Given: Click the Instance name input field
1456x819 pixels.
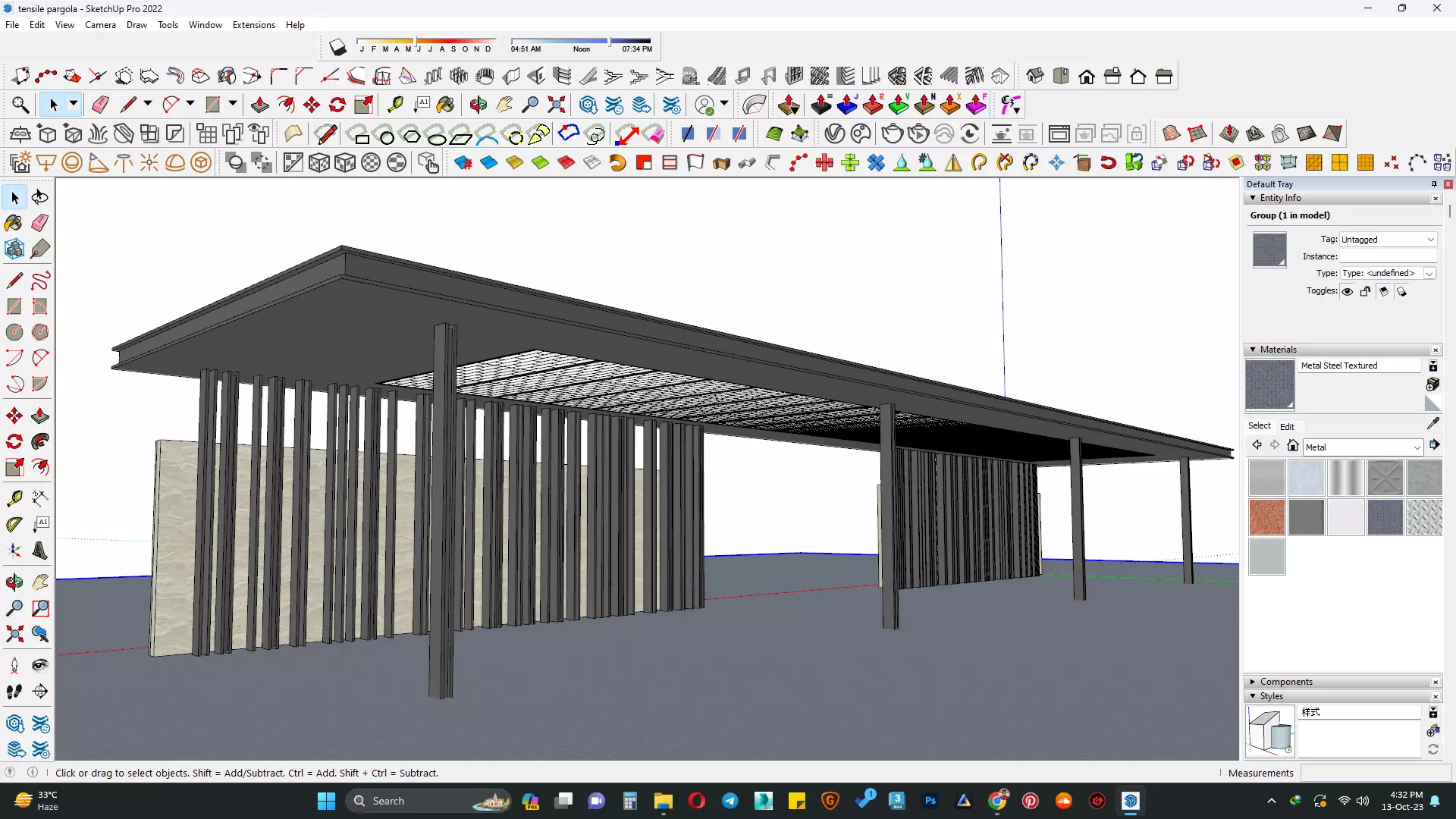Looking at the screenshot, I should [x=1388, y=257].
